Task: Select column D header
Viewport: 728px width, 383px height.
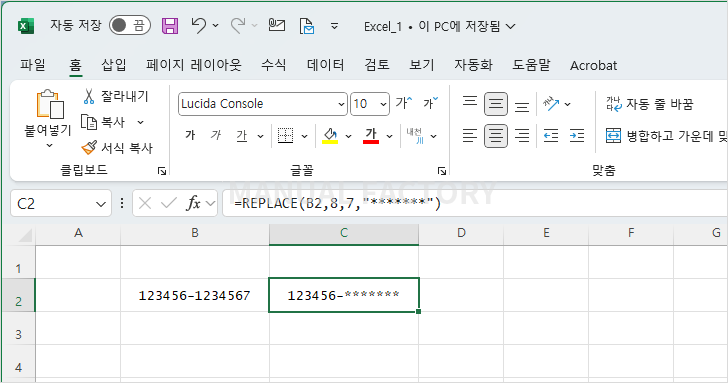Action: (x=461, y=233)
